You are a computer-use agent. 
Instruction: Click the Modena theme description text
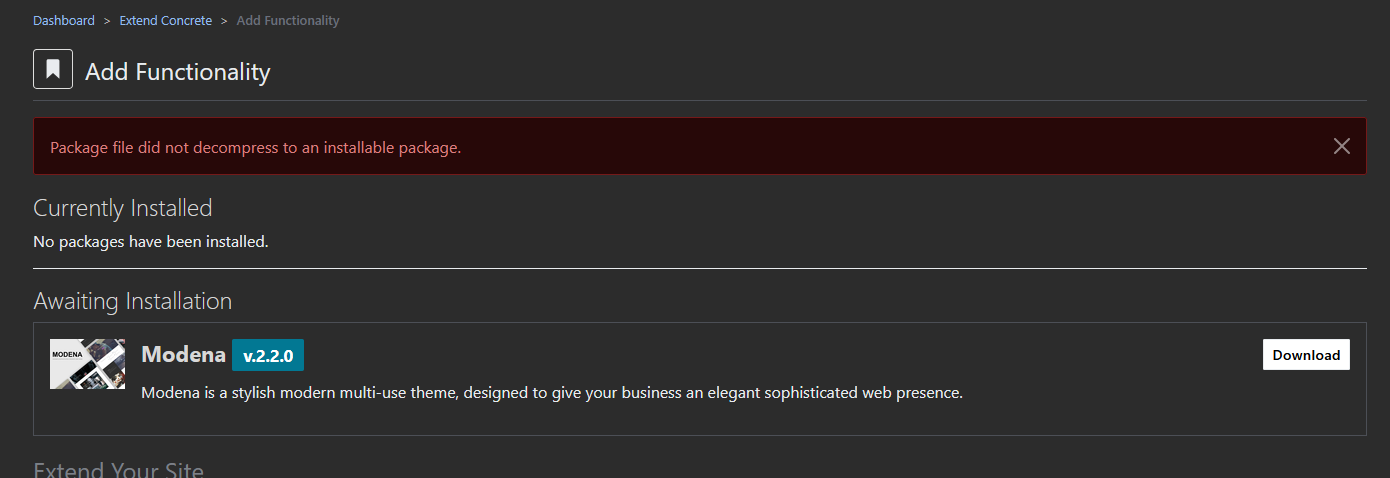pos(552,393)
